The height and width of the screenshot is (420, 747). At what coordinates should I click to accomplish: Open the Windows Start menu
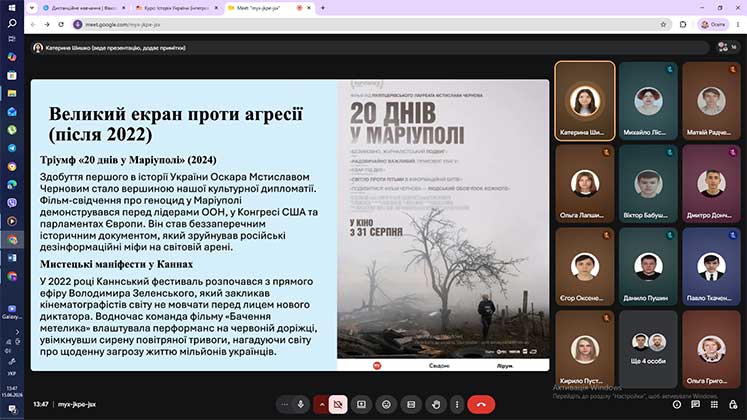click(x=12, y=8)
